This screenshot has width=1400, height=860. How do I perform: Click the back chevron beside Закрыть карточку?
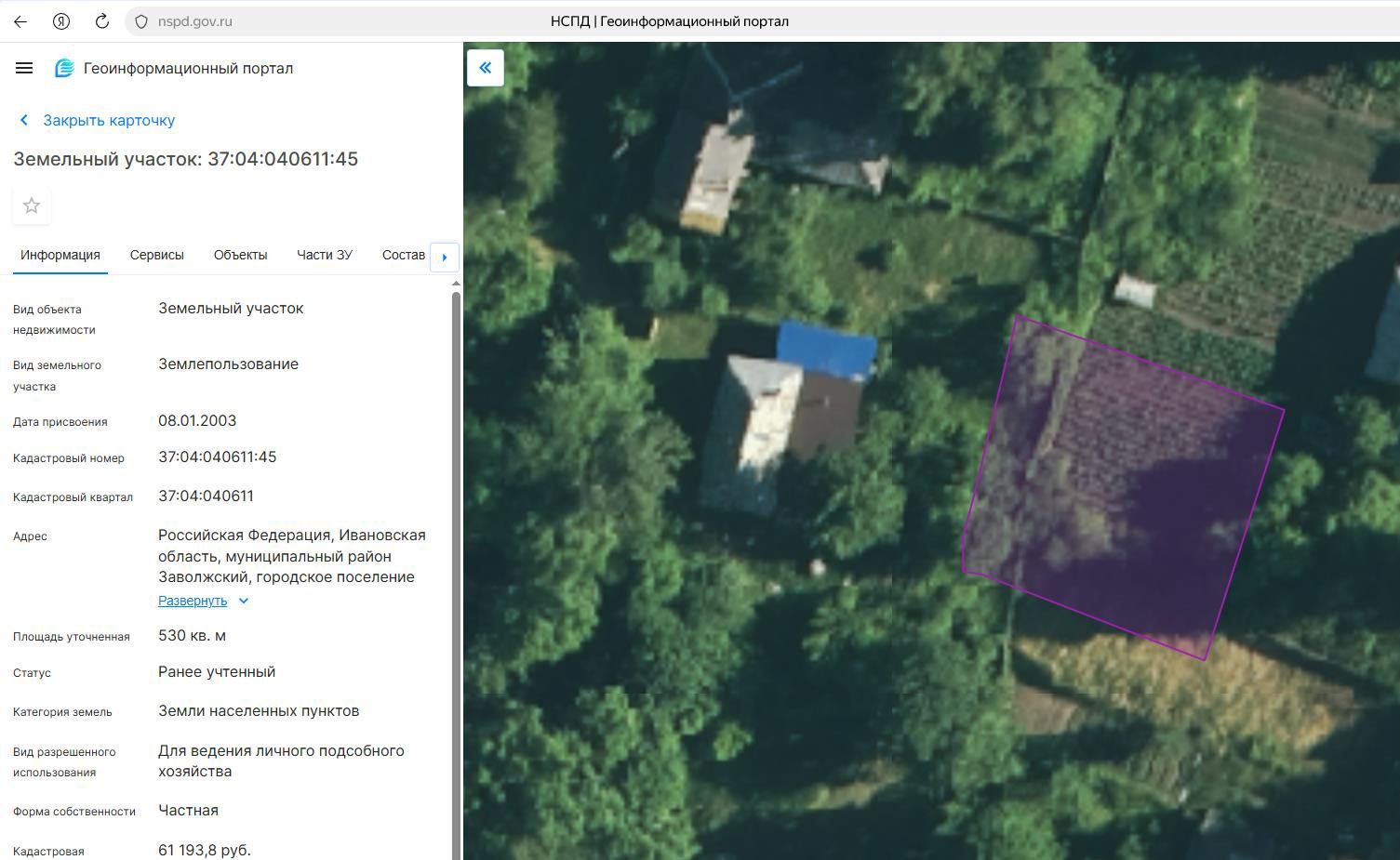24,120
